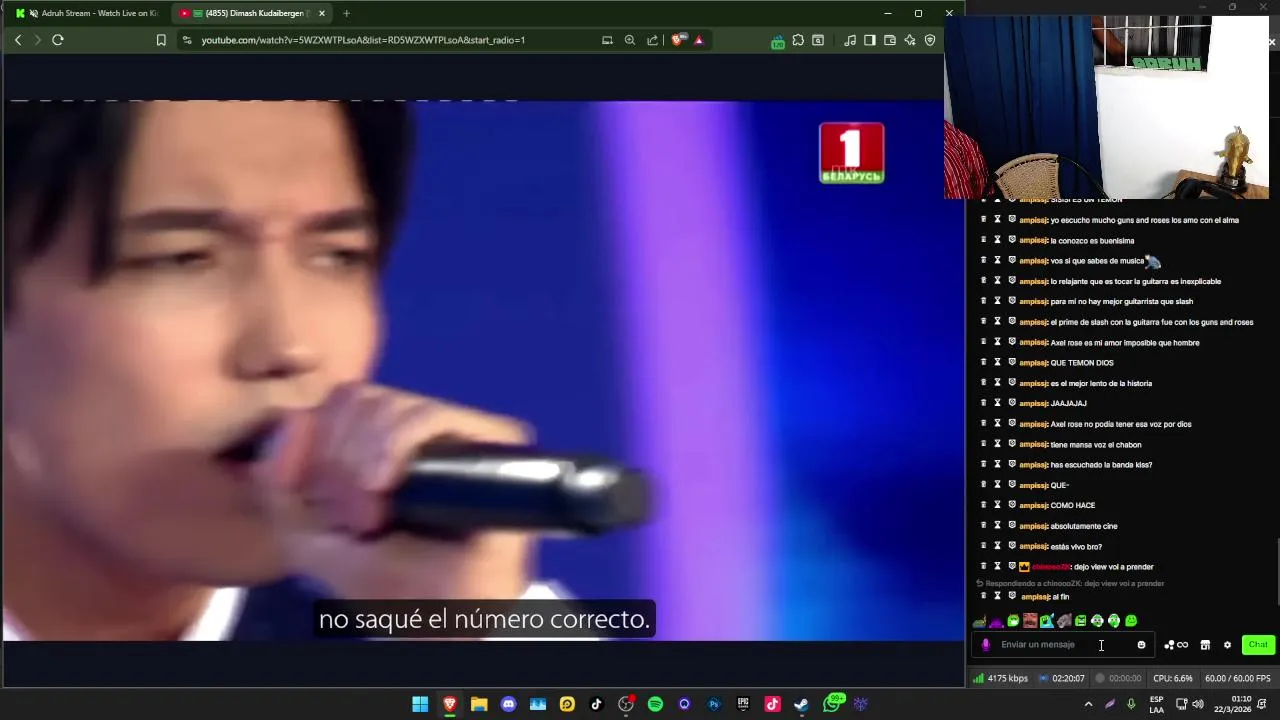Open Photoshop from the taskbar
The height and width of the screenshot is (720, 1280).
pyautogui.click(x=714, y=704)
